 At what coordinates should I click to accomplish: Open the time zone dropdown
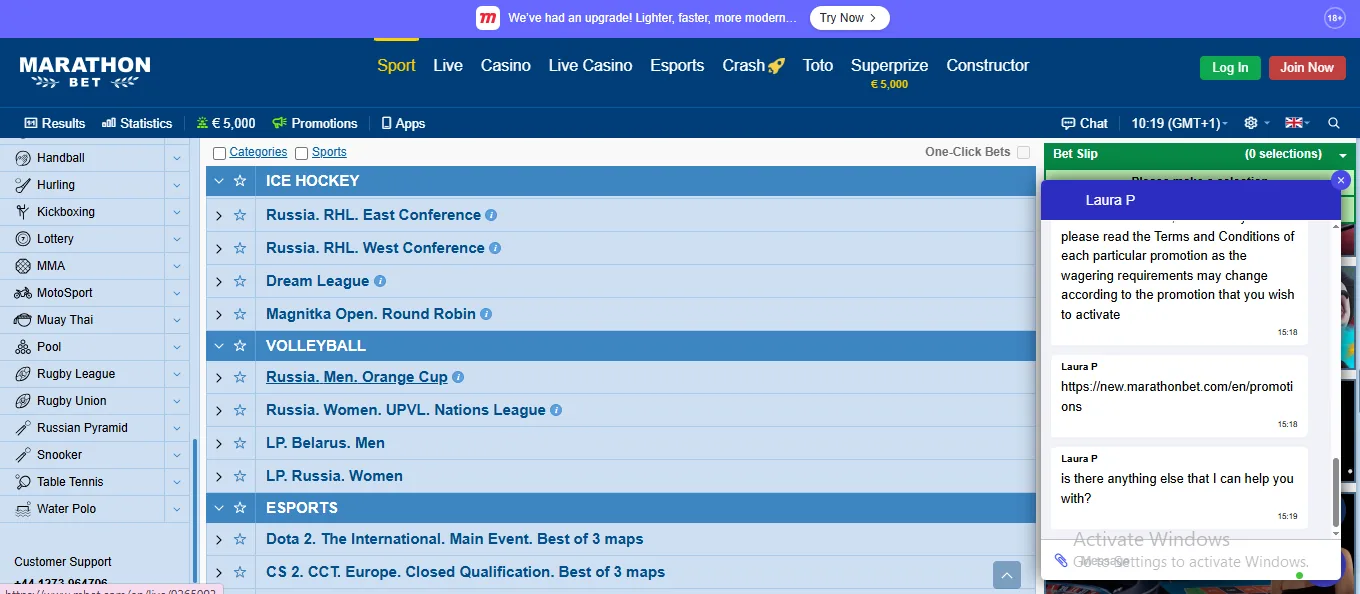[x=1179, y=123]
